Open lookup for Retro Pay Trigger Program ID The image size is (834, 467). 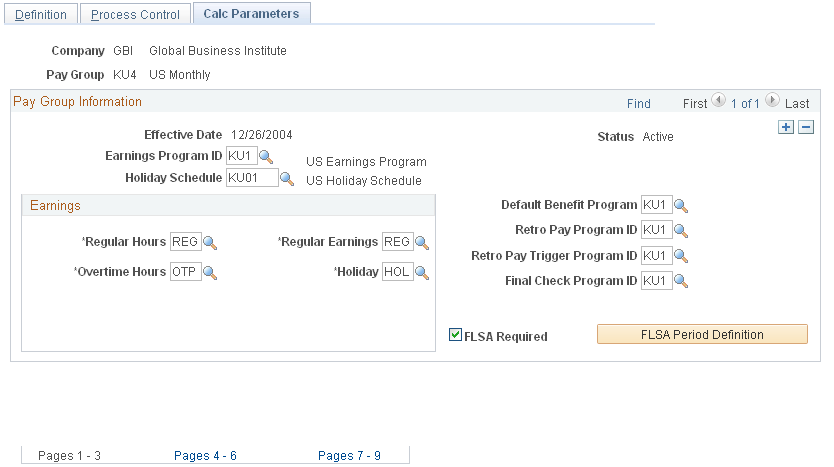(x=681, y=256)
